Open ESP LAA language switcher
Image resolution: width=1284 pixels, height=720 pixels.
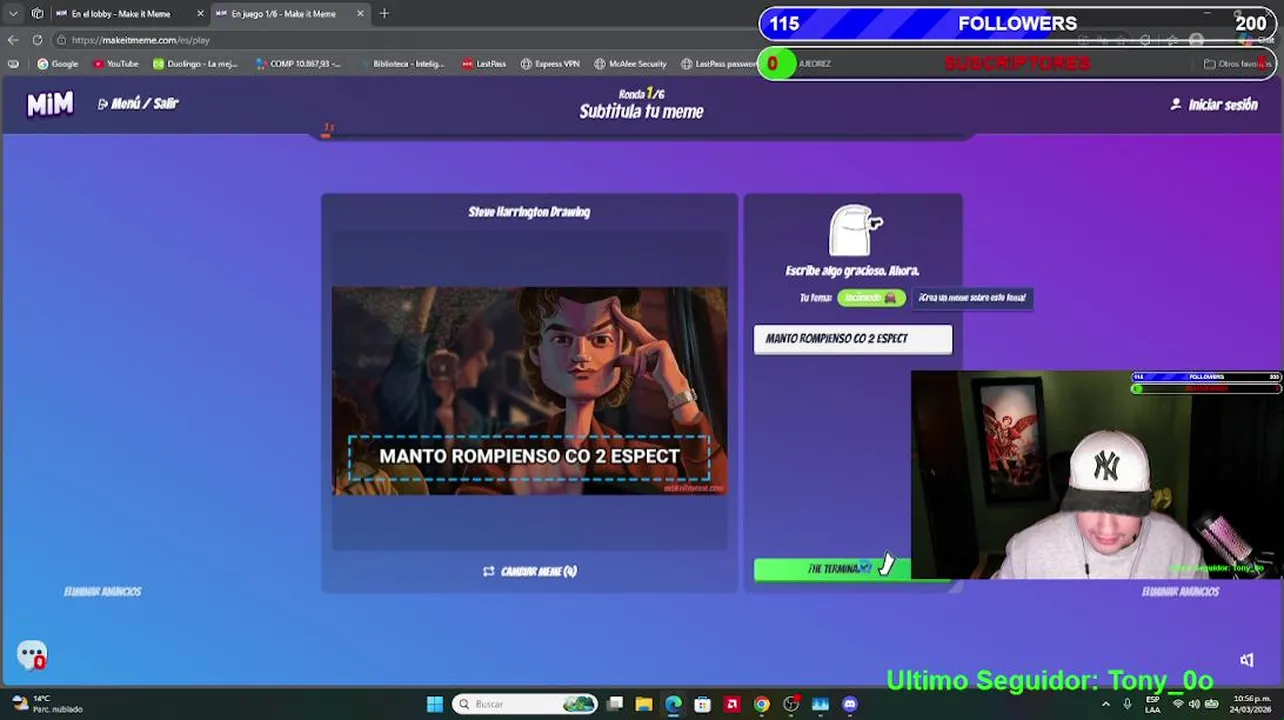click(x=1153, y=704)
